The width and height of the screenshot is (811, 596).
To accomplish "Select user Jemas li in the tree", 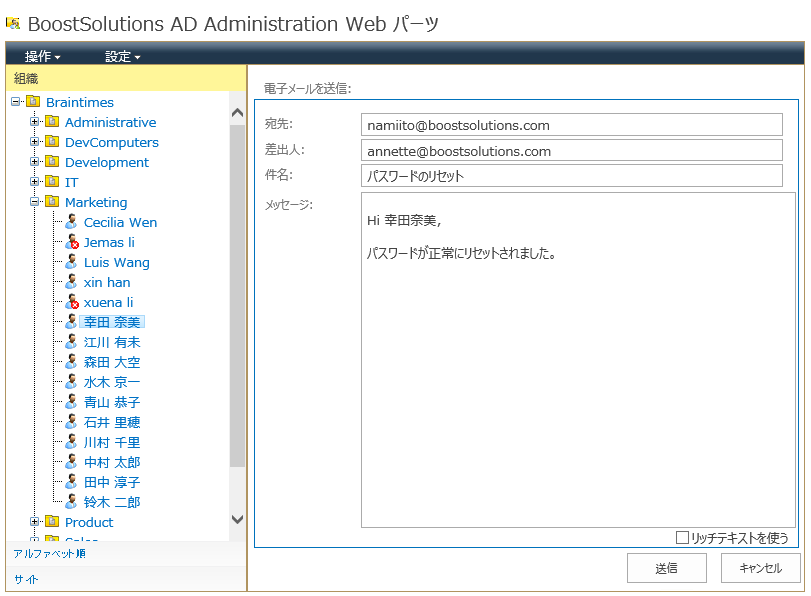I will click(x=109, y=242).
